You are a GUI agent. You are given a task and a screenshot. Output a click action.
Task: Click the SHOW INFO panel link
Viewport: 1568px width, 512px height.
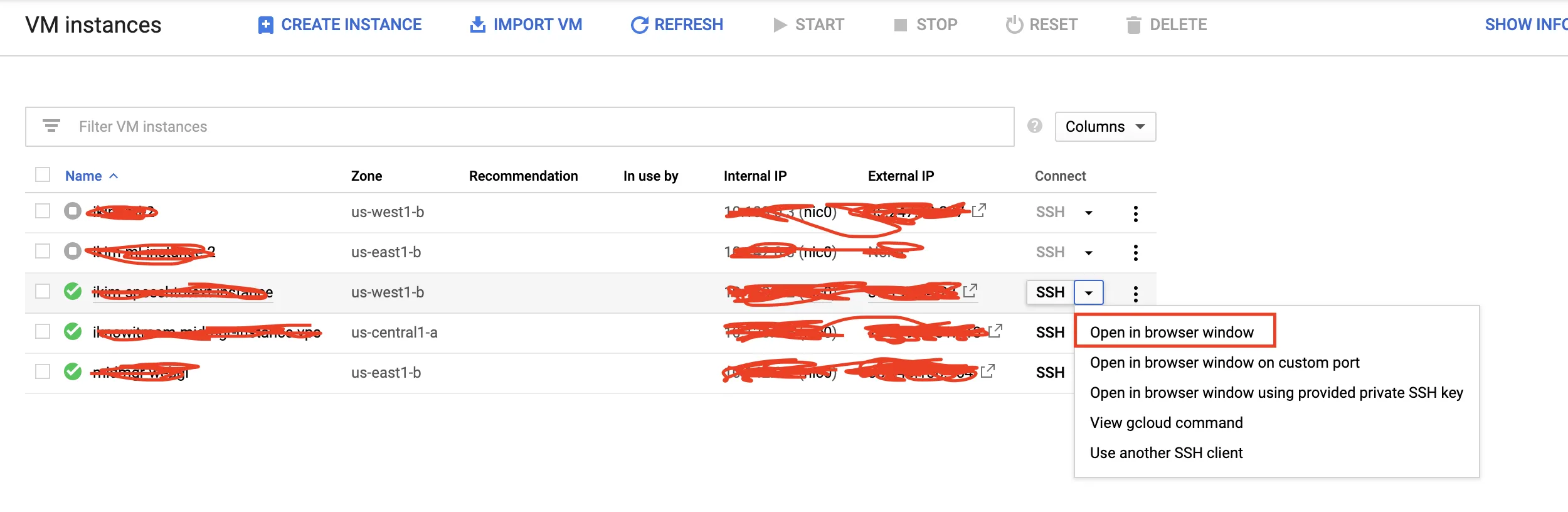pos(1525,24)
